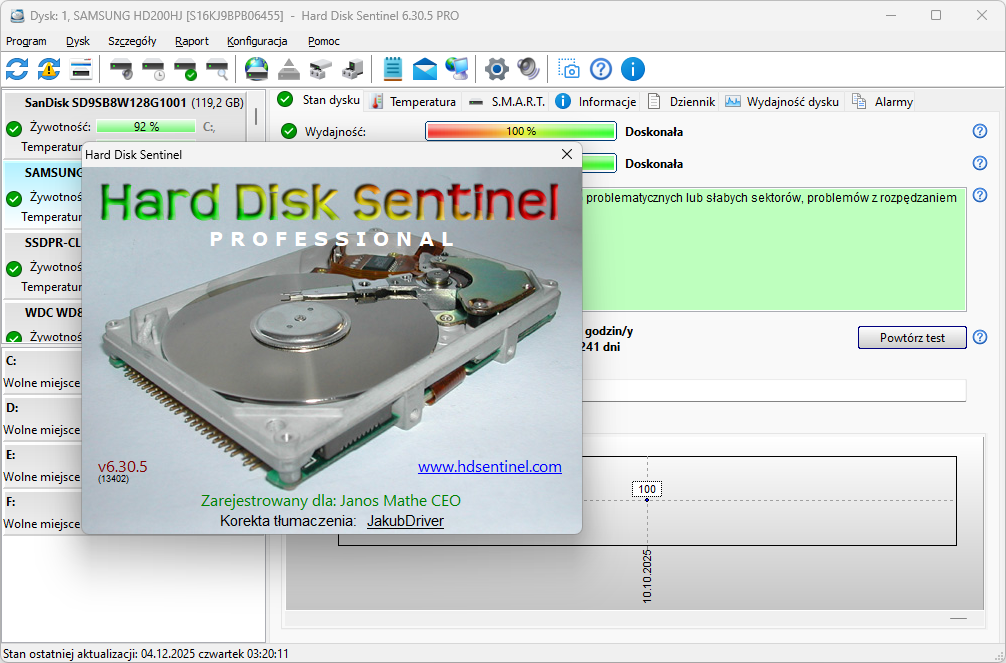Screen dimensions: 1006x663
Task: Open the www.hdsentinel.com link
Action: click(x=490, y=467)
